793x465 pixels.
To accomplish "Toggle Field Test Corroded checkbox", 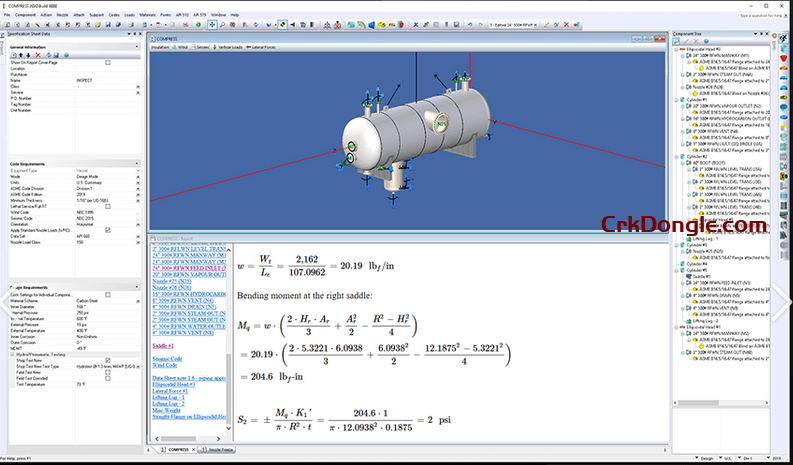I will 108,378.
